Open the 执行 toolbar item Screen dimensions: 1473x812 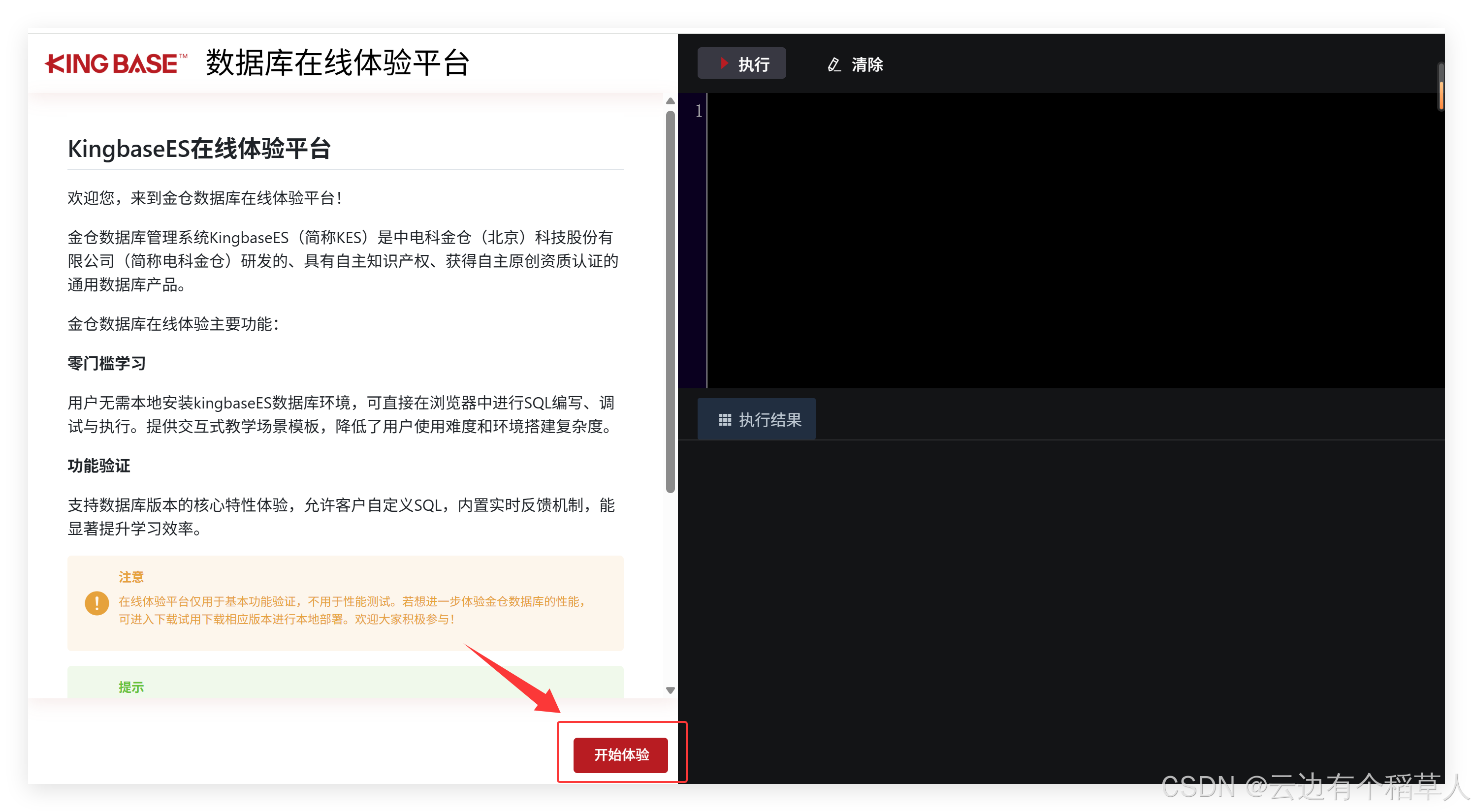[x=741, y=63]
